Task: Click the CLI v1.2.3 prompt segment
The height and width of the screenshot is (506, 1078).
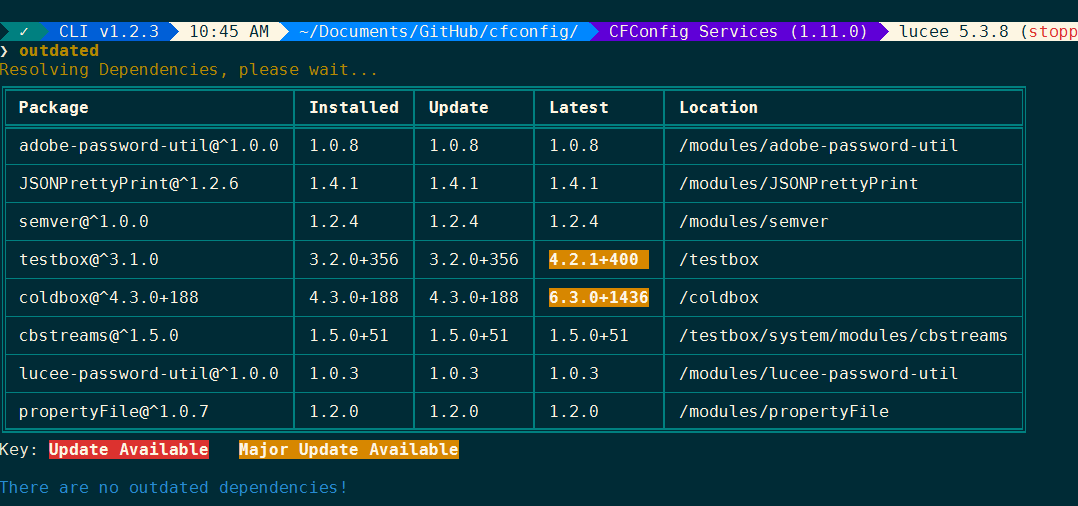Action: coord(108,31)
